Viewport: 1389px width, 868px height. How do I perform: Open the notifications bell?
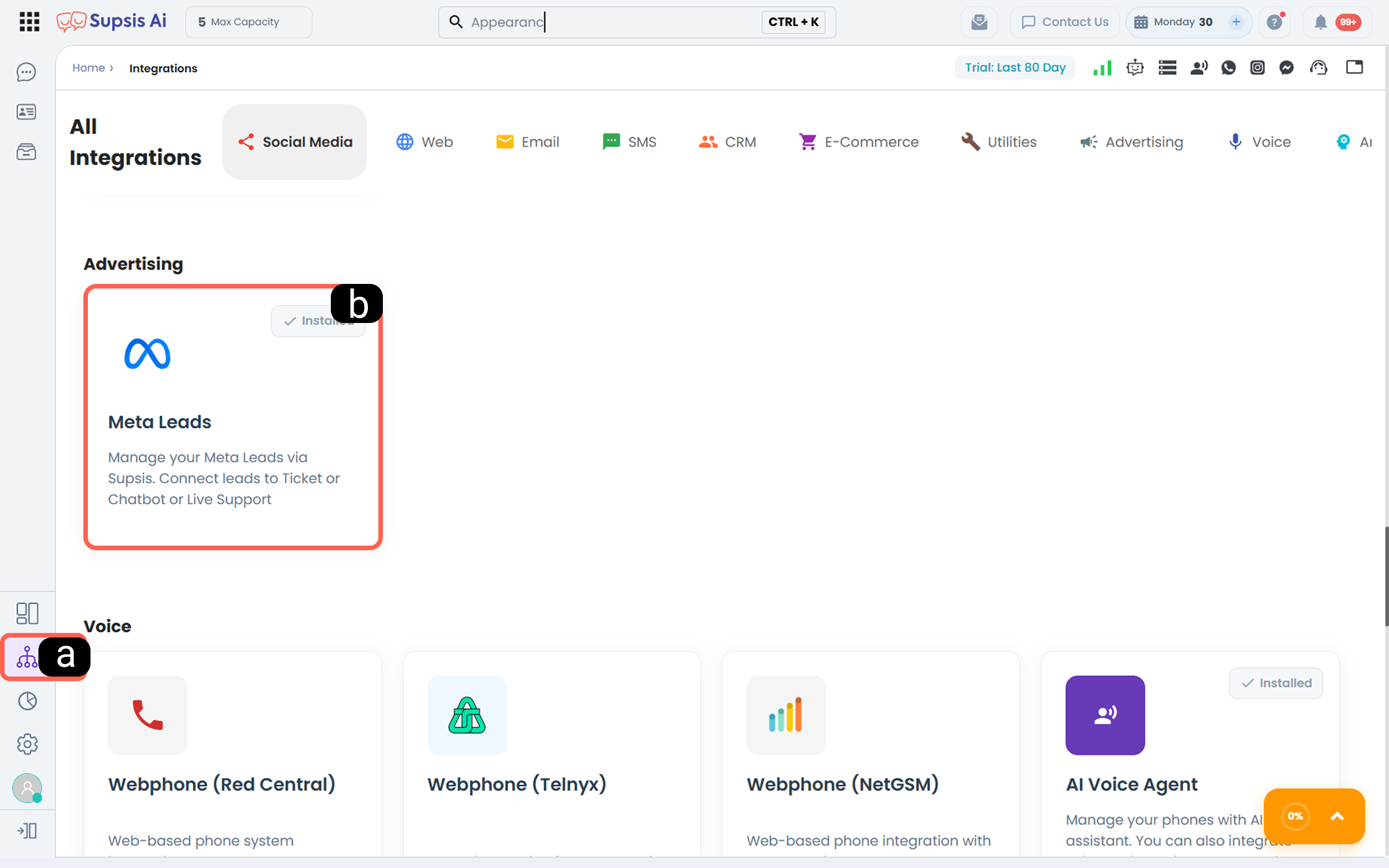(1320, 22)
